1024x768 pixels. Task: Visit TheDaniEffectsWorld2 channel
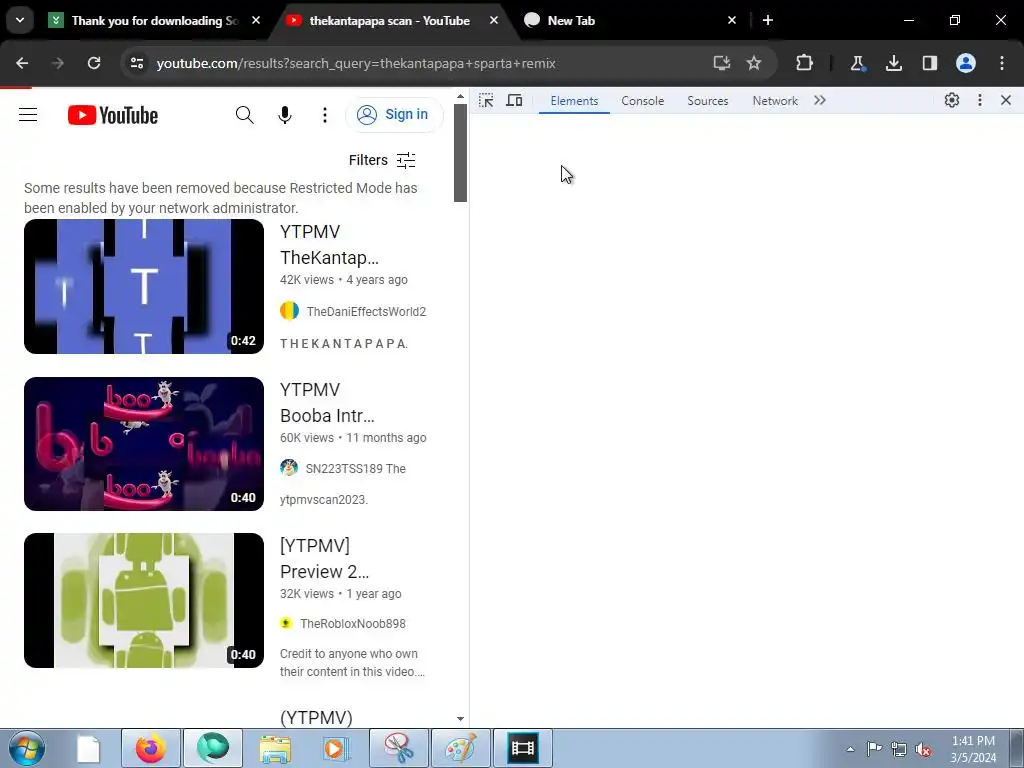coord(366,312)
